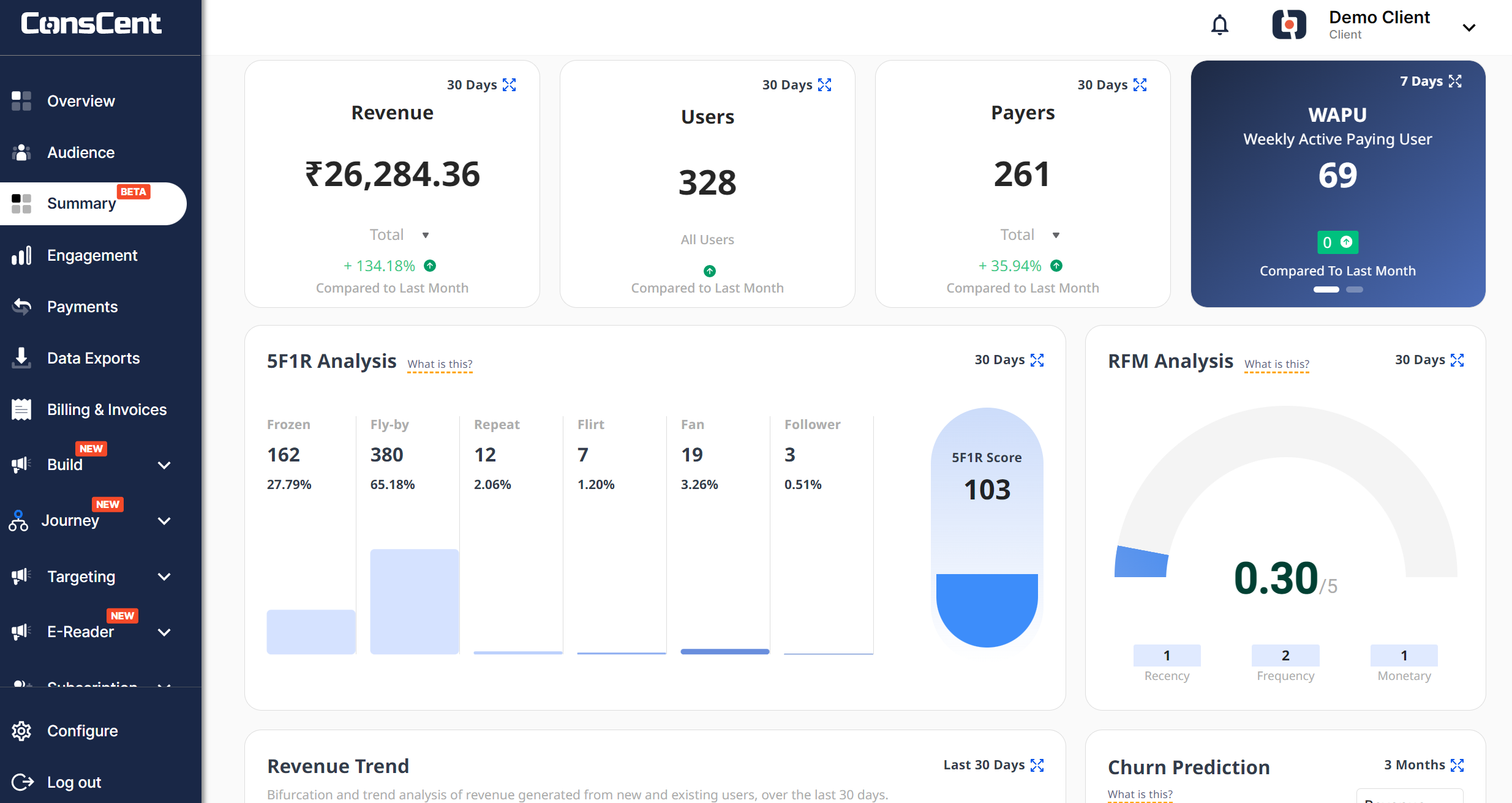Click 5F1R Analysis 'What is this?' link
The width and height of the screenshot is (1512, 803).
440,364
